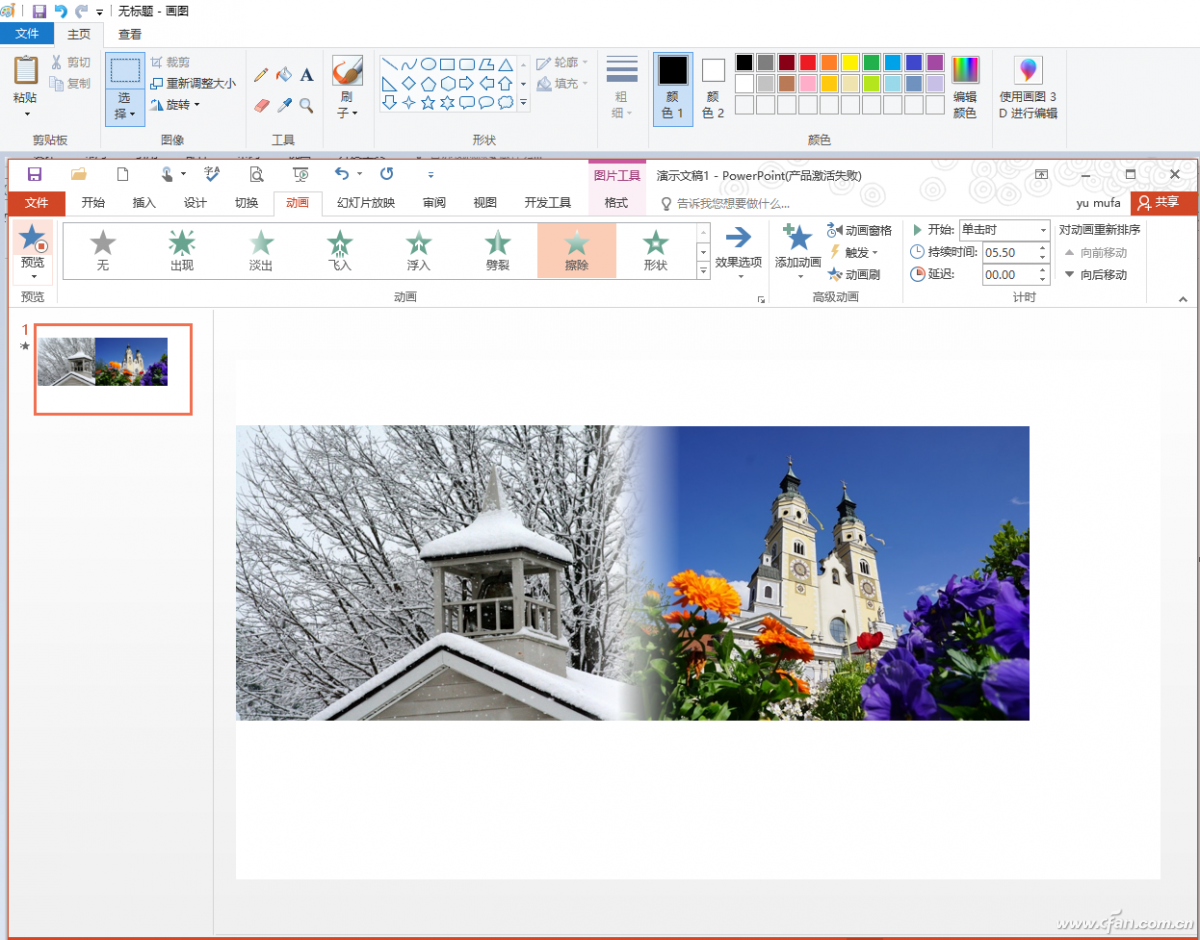Click the Paint quick access Save icon
1200x940 pixels.
(39, 11)
